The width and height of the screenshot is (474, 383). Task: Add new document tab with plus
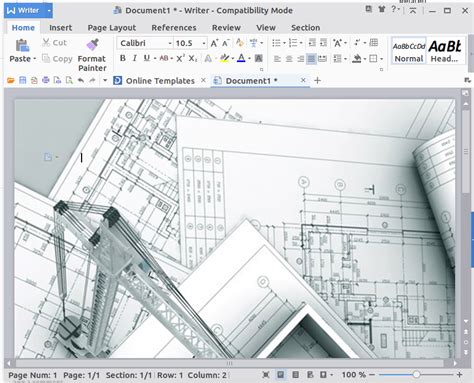tap(317, 80)
